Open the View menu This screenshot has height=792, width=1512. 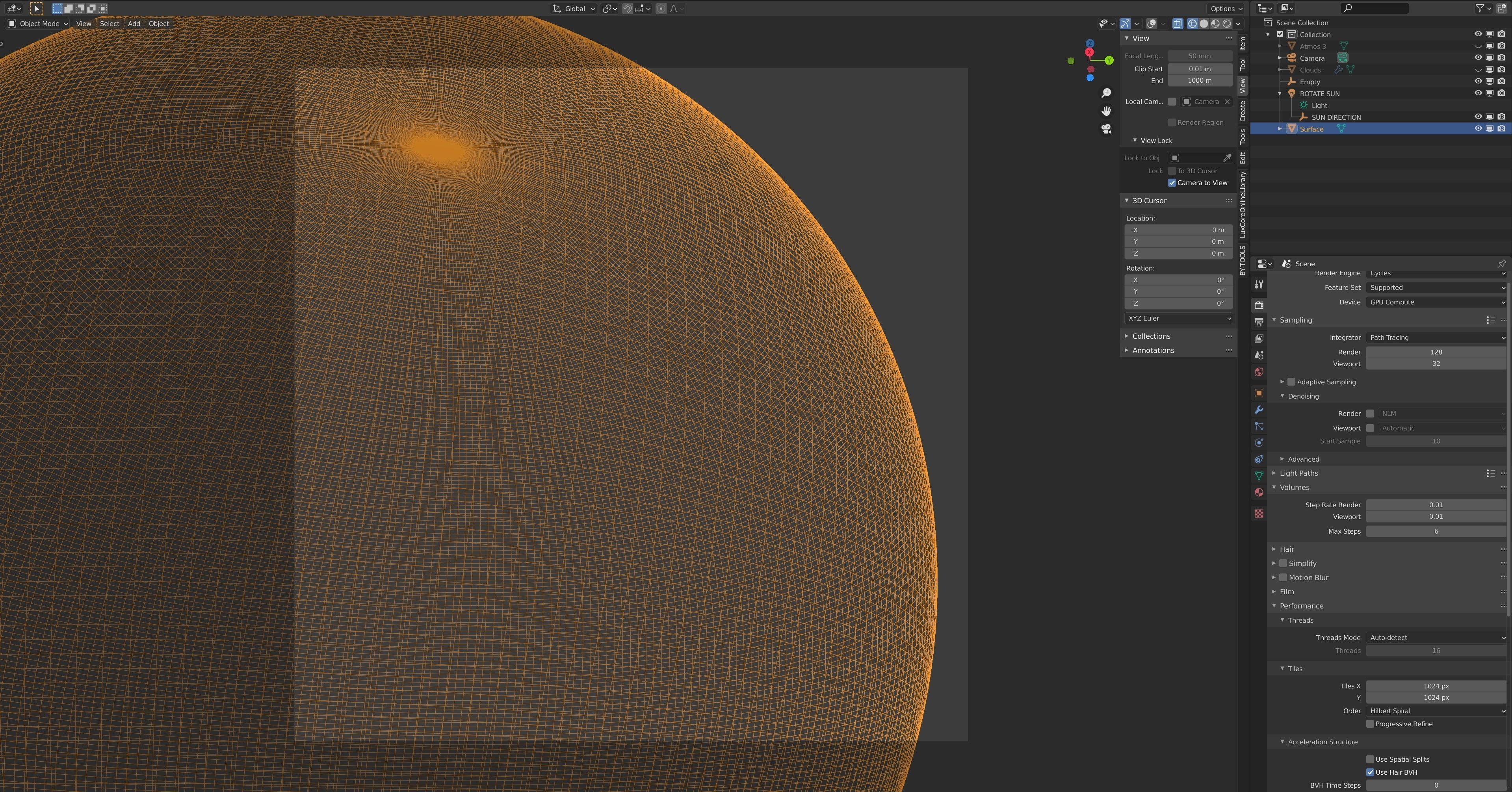point(84,24)
